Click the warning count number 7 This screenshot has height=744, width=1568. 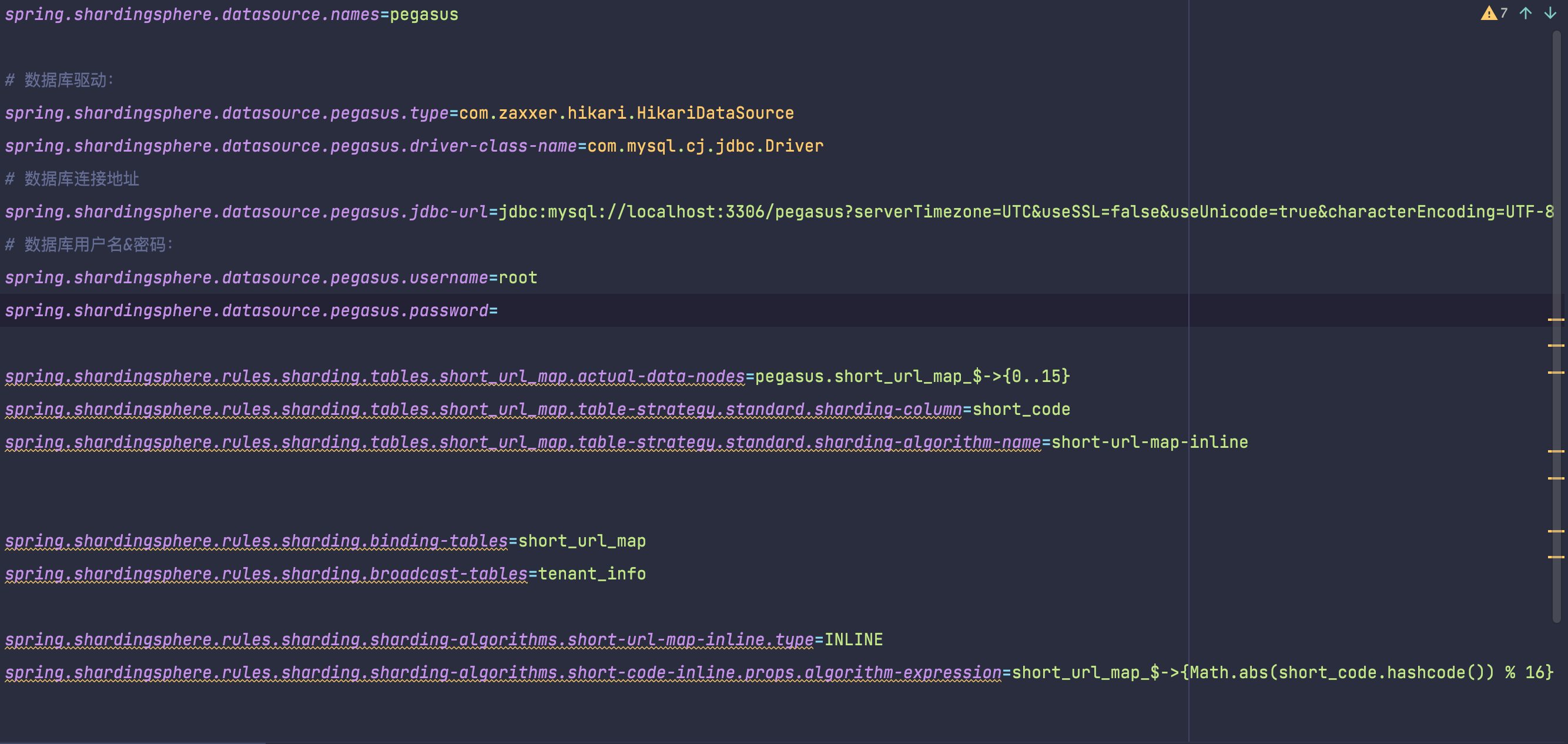pyautogui.click(x=1504, y=14)
